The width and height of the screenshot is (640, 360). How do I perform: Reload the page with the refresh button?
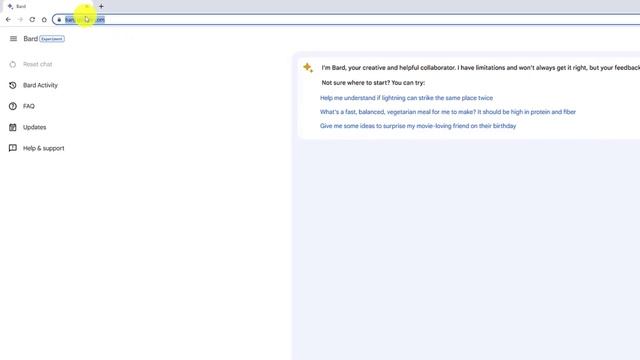click(32, 20)
